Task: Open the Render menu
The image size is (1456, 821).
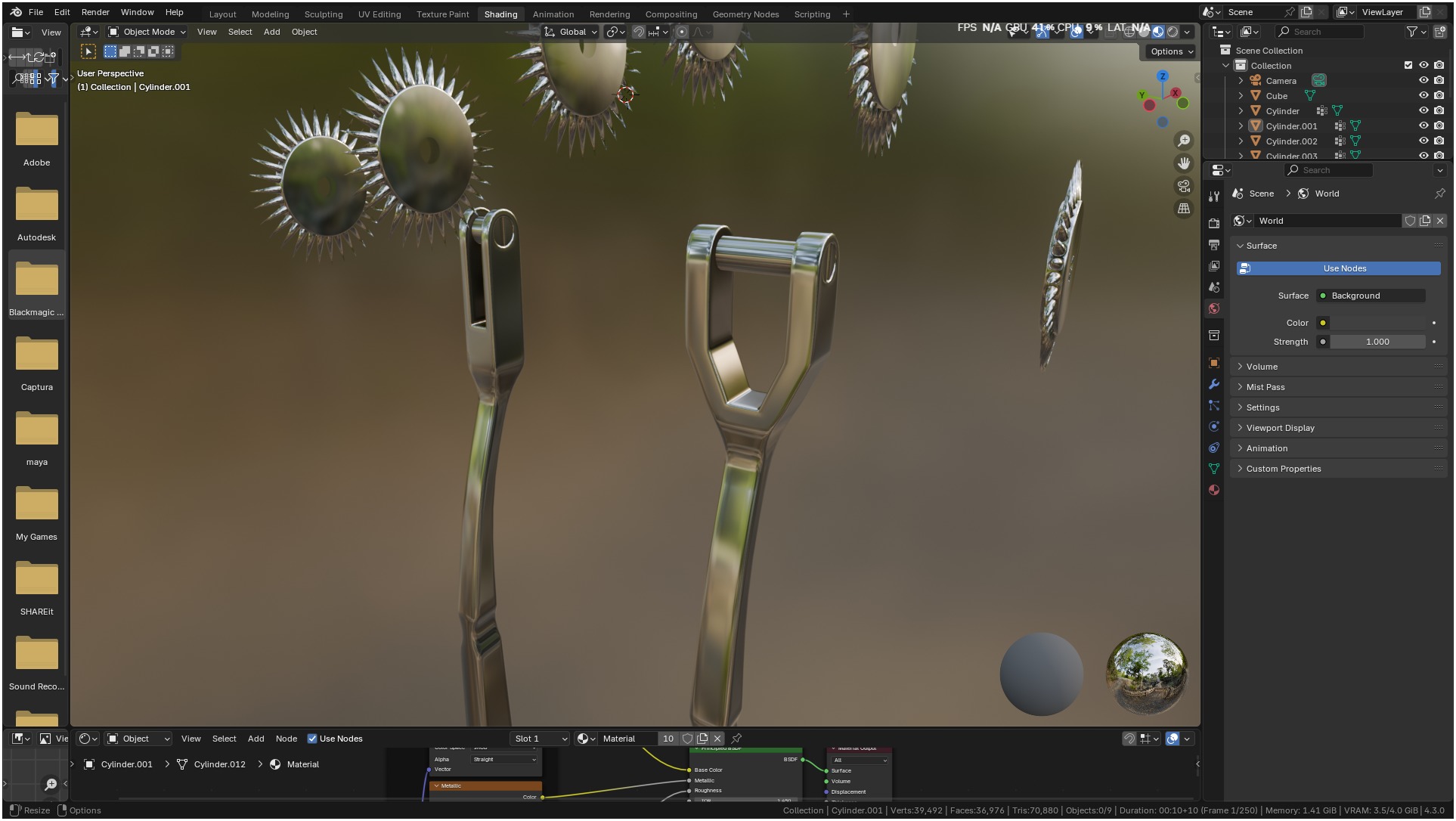Action: (95, 12)
